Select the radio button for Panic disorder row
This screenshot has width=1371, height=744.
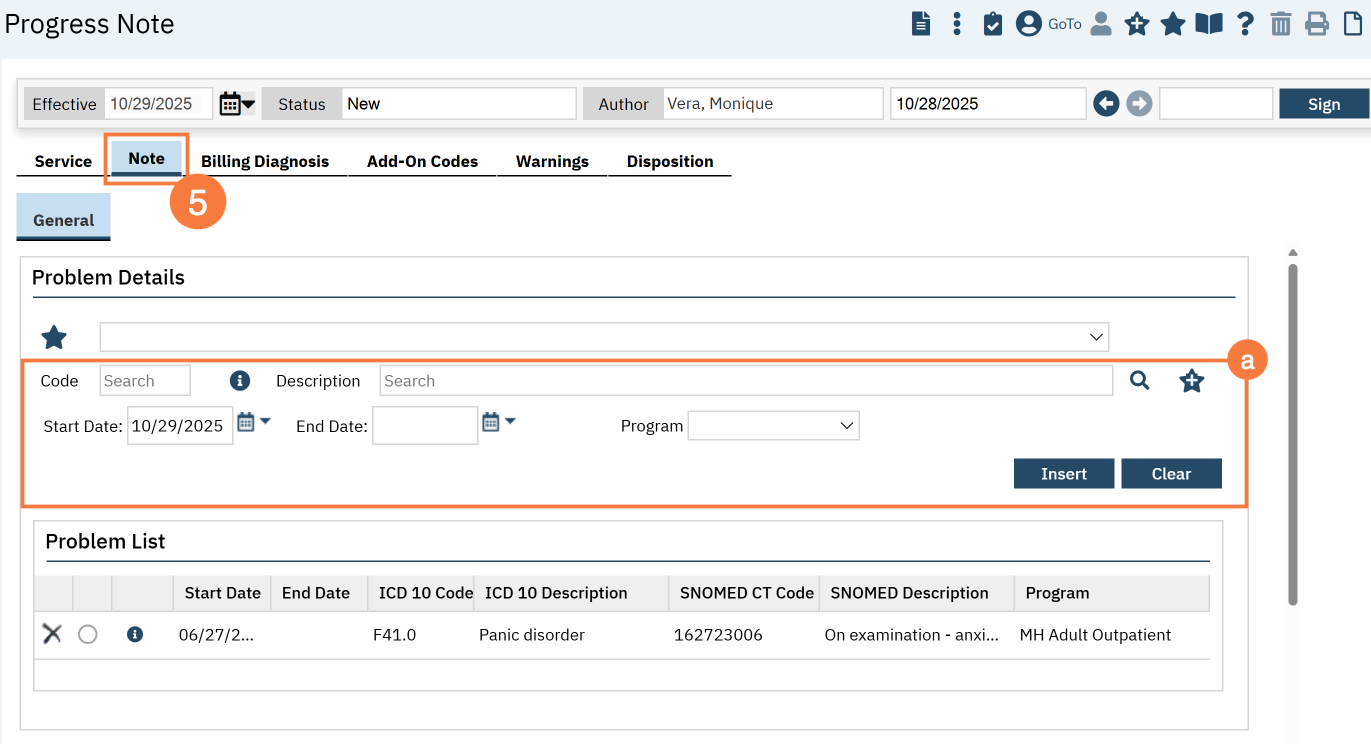(88, 634)
